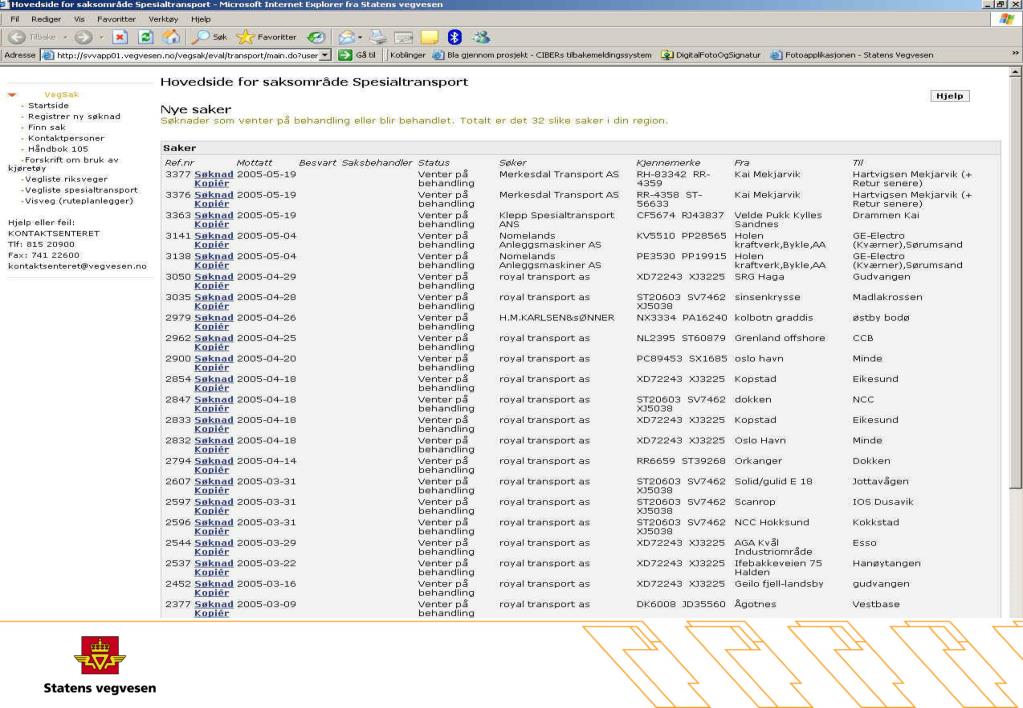Screen dimensions: 1023x708
Task: Open the Favoritter menu in menu bar
Action: pyautogui.click(x=116, y=19)
